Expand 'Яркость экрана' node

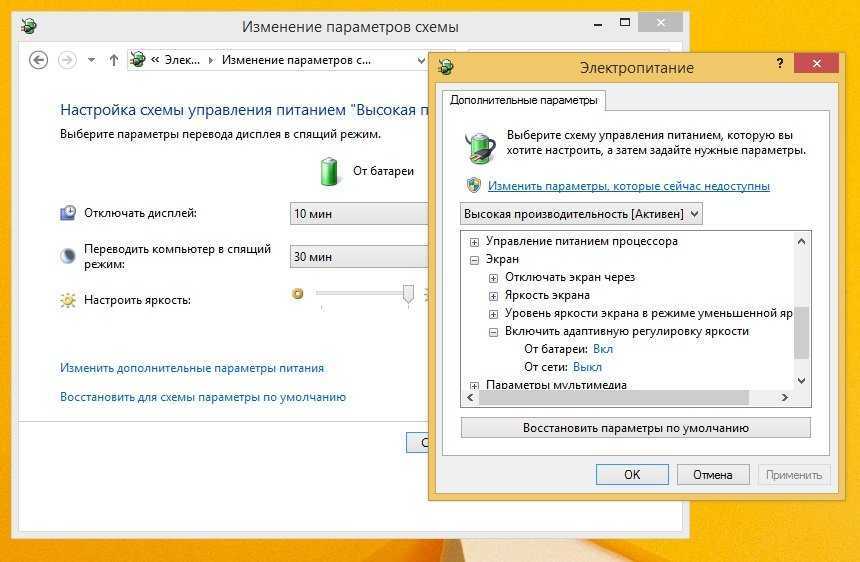coord(494,296)
